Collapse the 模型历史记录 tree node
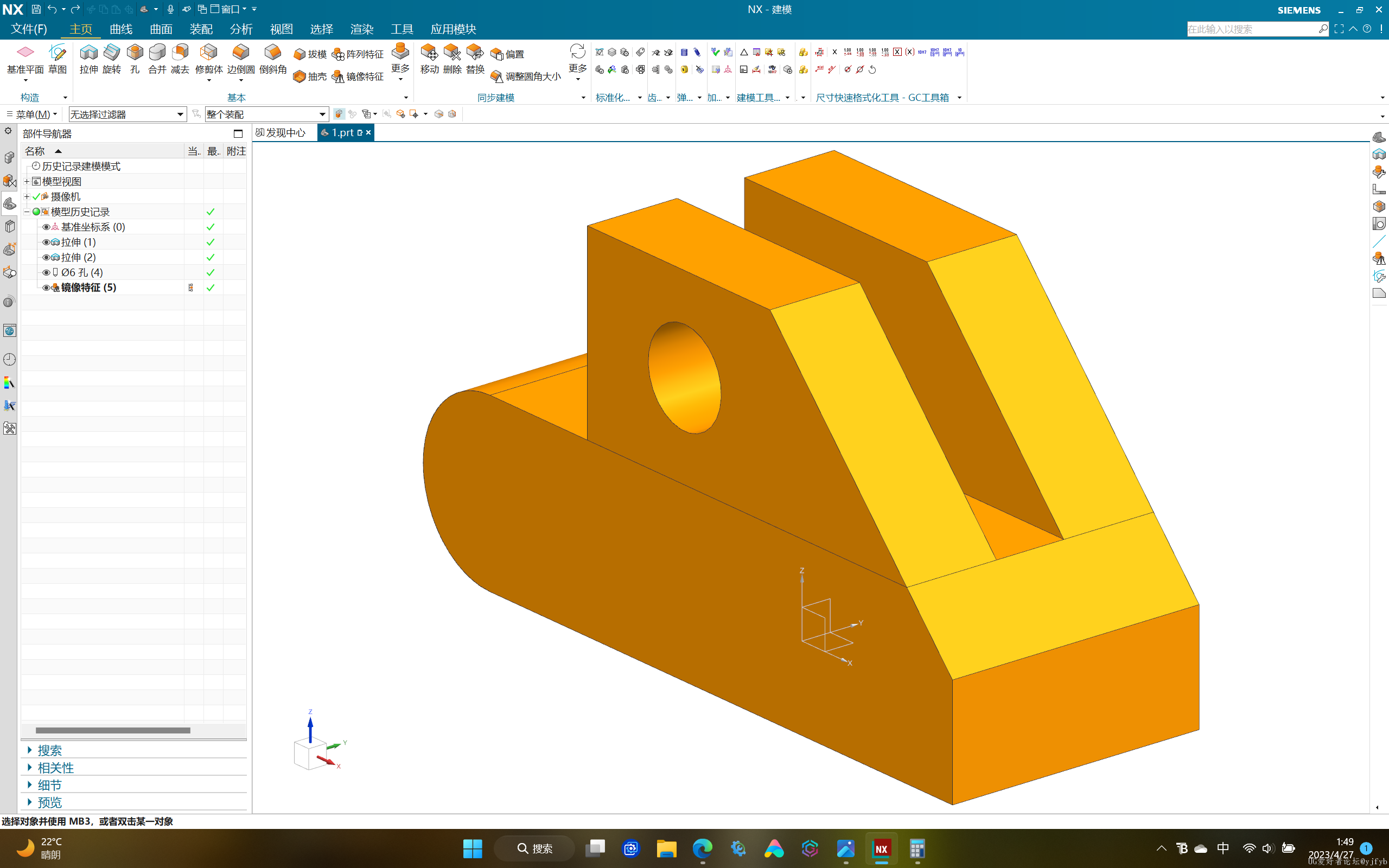Image resolution: width=1389 pixels, height=868 pixels. [27, 212]
